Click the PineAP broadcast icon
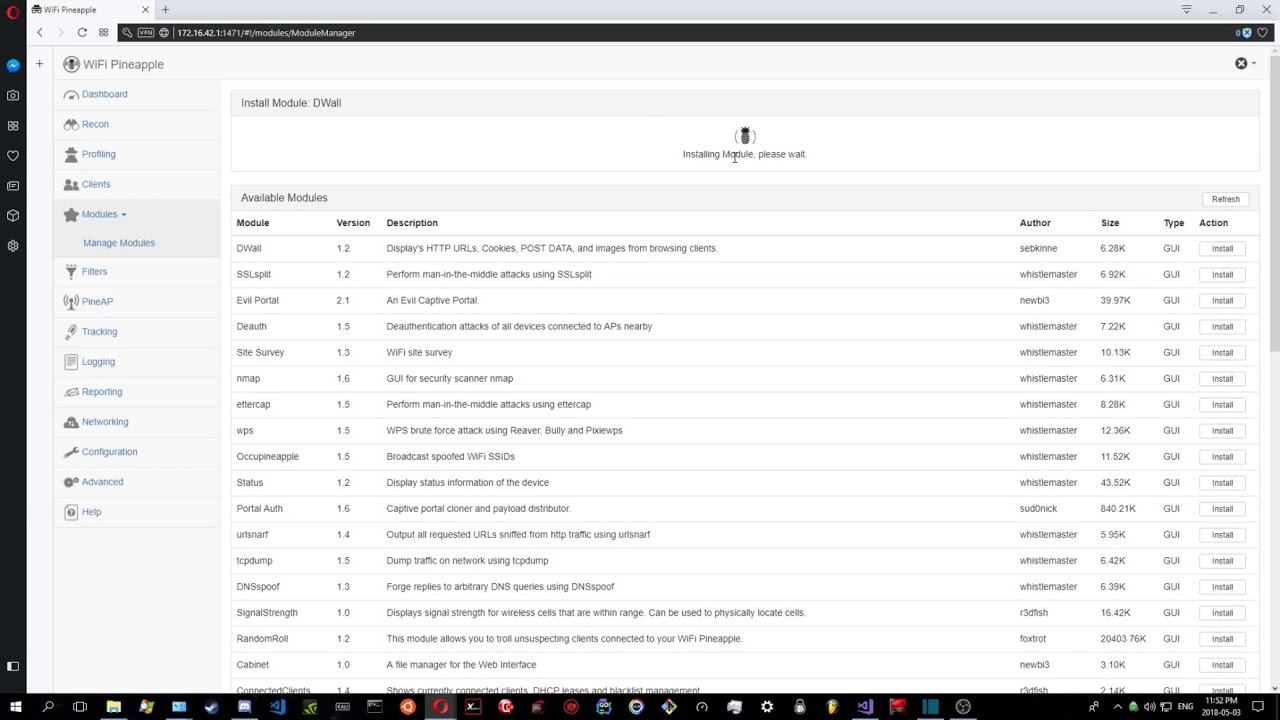Screen dimensions: 1280x720 coord(71,302)
